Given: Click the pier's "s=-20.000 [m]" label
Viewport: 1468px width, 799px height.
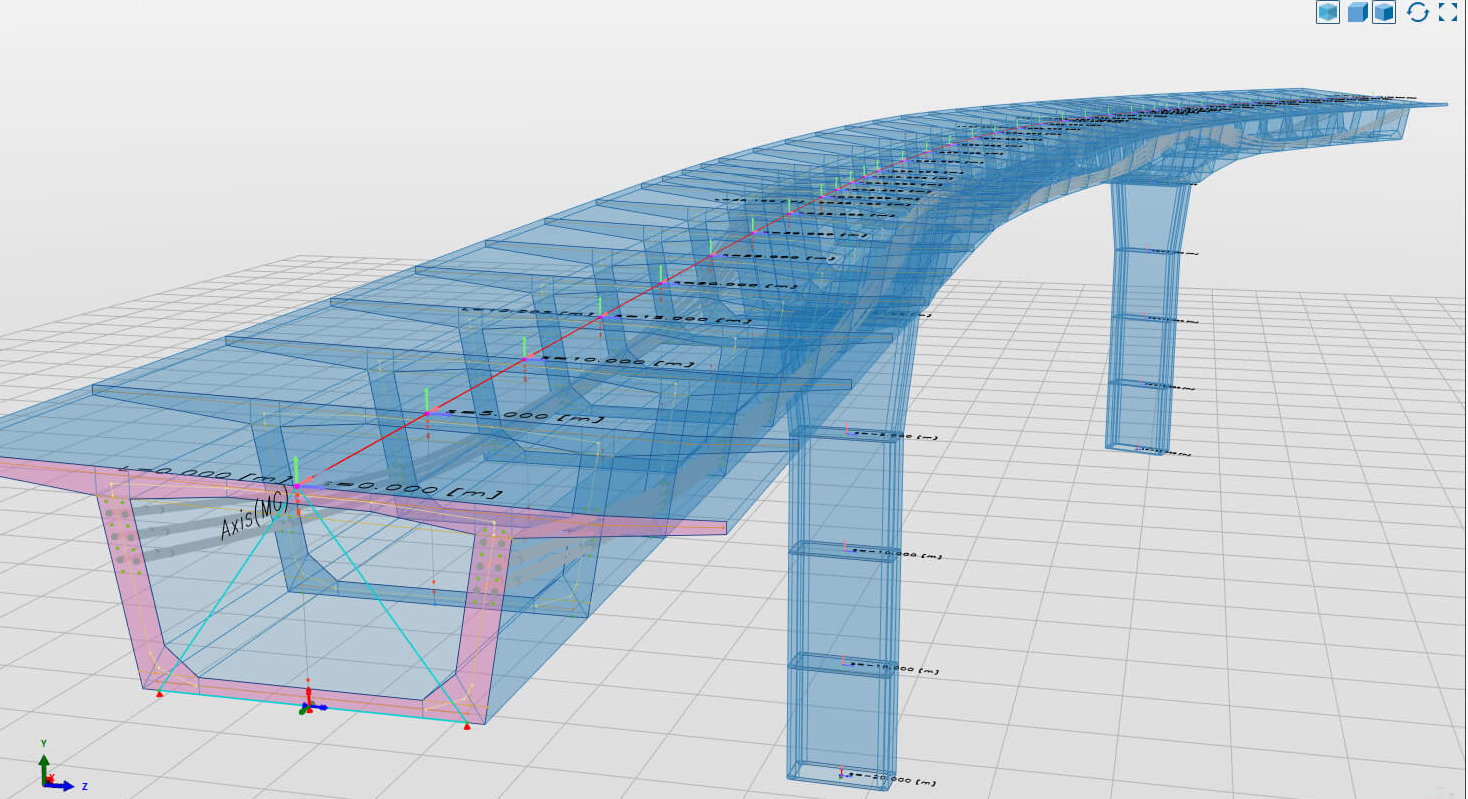Looking at the screenshot, I should point(891,780).
